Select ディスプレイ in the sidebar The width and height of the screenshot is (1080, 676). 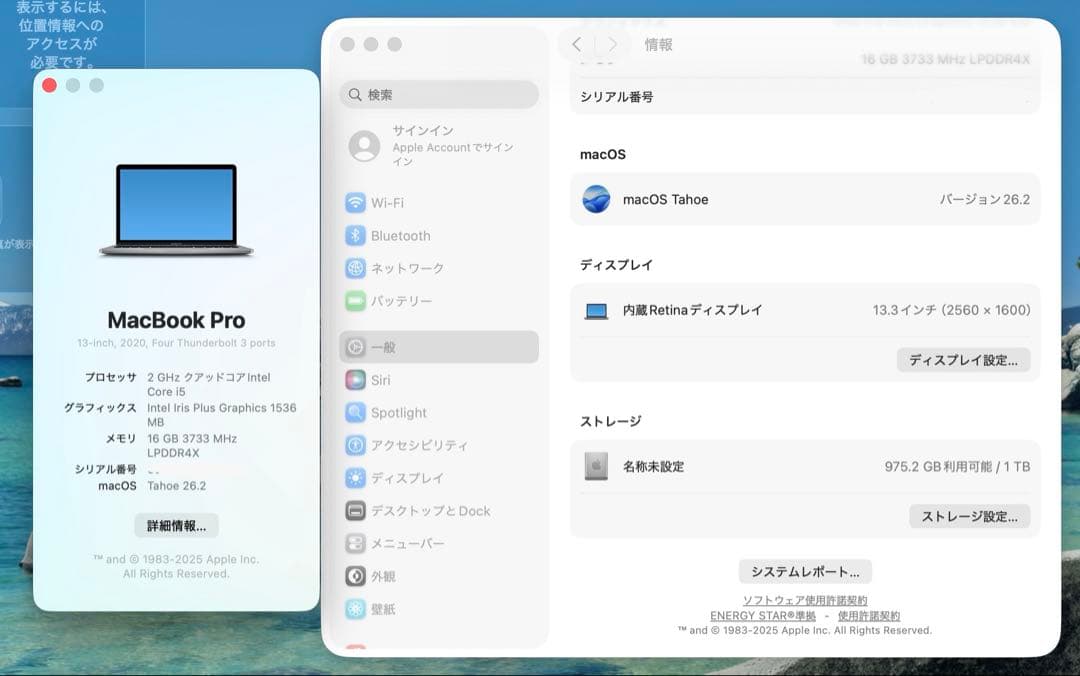(439, 478)
